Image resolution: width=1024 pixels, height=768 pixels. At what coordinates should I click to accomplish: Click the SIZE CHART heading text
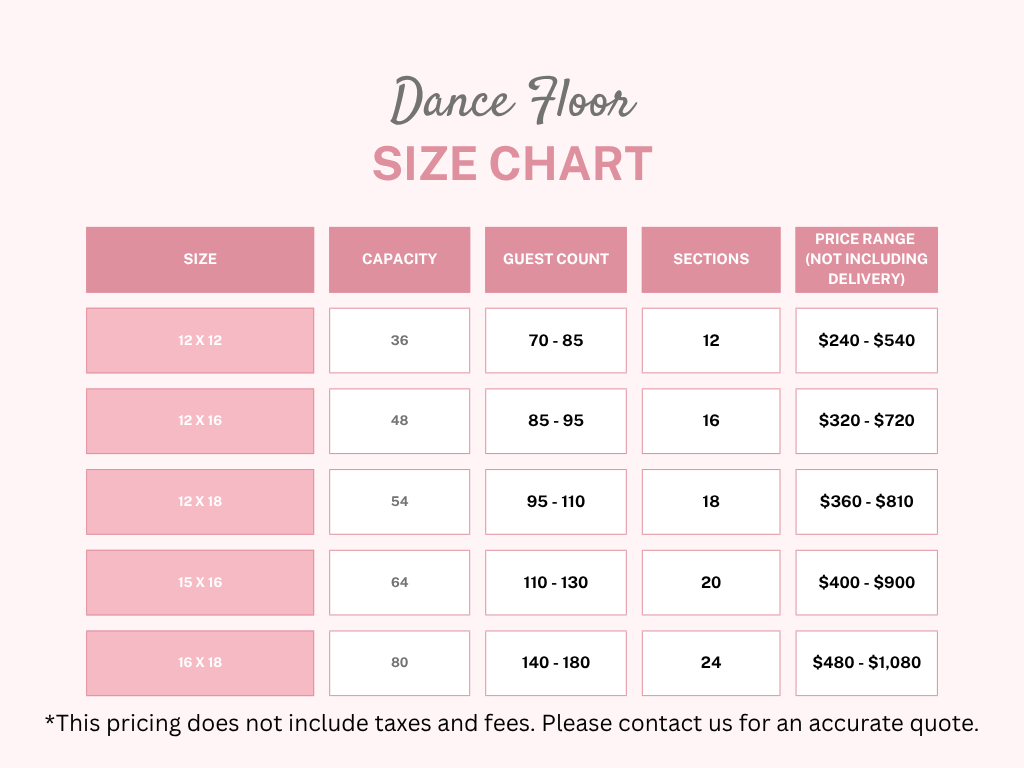pyautogui.click(x=512, y=164)
